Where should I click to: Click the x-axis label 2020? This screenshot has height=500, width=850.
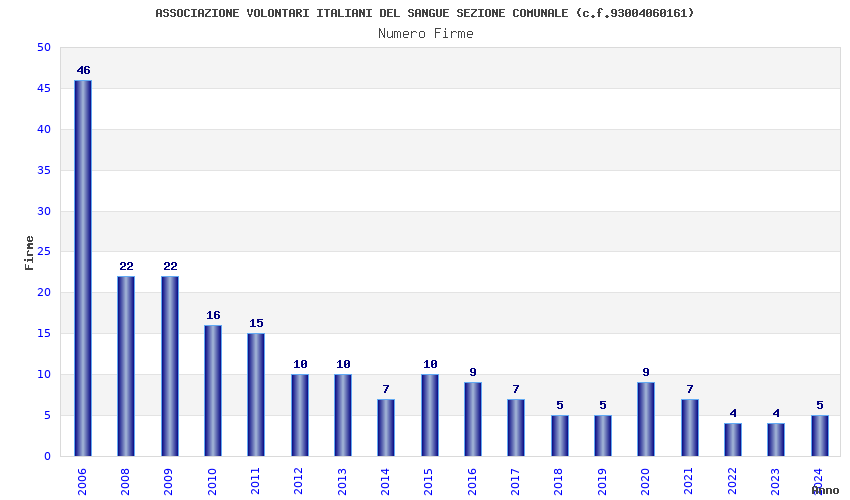(x=645, y=482)
